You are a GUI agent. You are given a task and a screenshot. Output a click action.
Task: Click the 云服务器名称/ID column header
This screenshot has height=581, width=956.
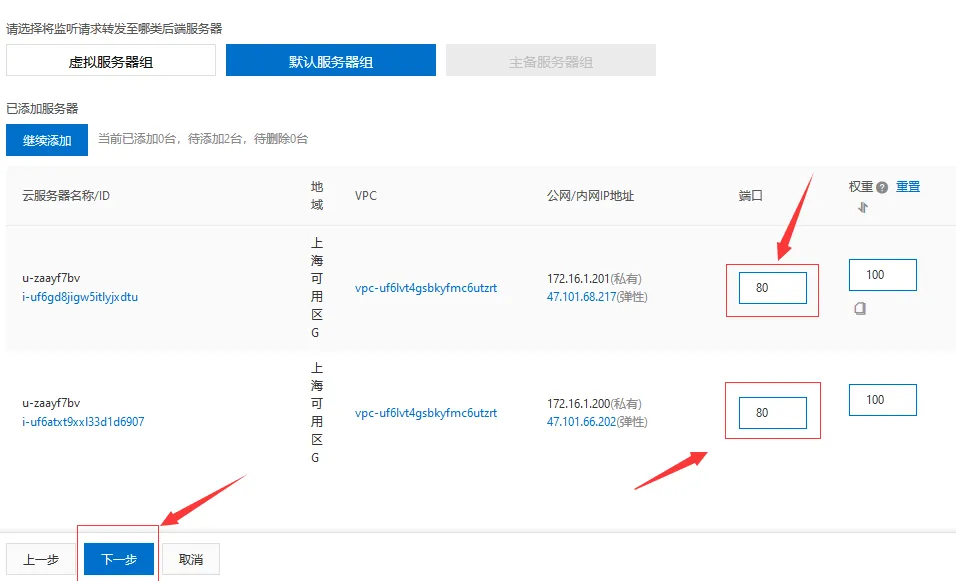click(66, 196)
